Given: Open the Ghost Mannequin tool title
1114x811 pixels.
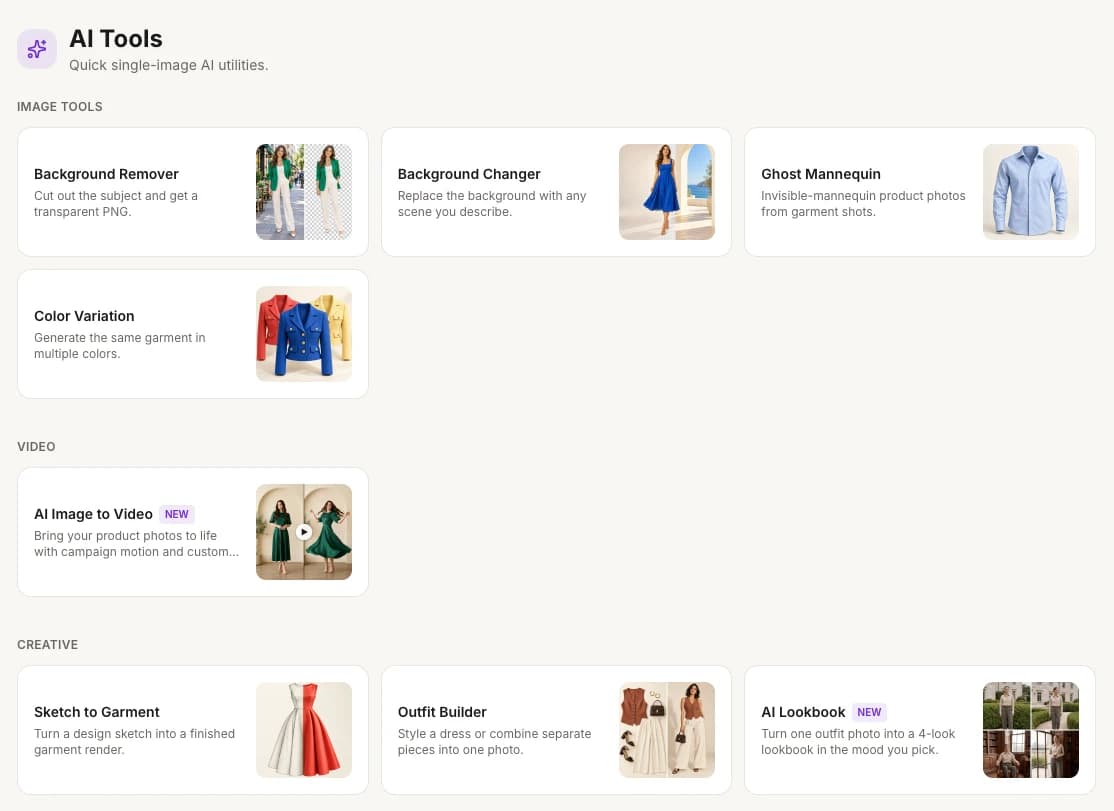Looking at the screenshot, I should pyautogui.click(x=821, y=174).
